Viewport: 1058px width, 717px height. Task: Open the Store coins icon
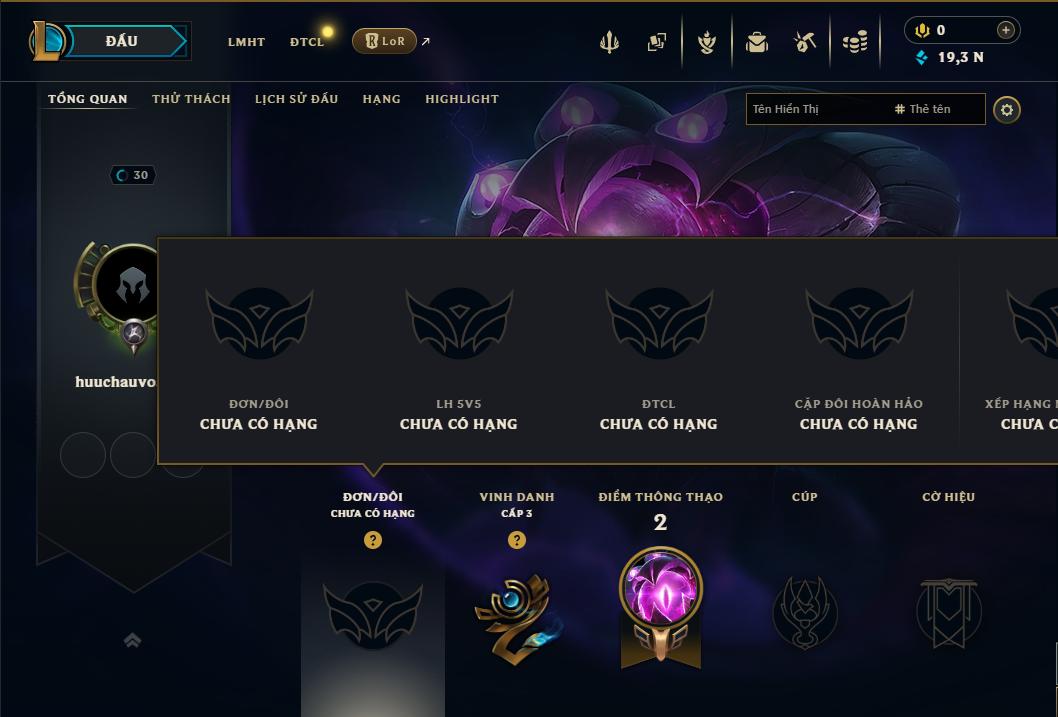click(855, 42)
